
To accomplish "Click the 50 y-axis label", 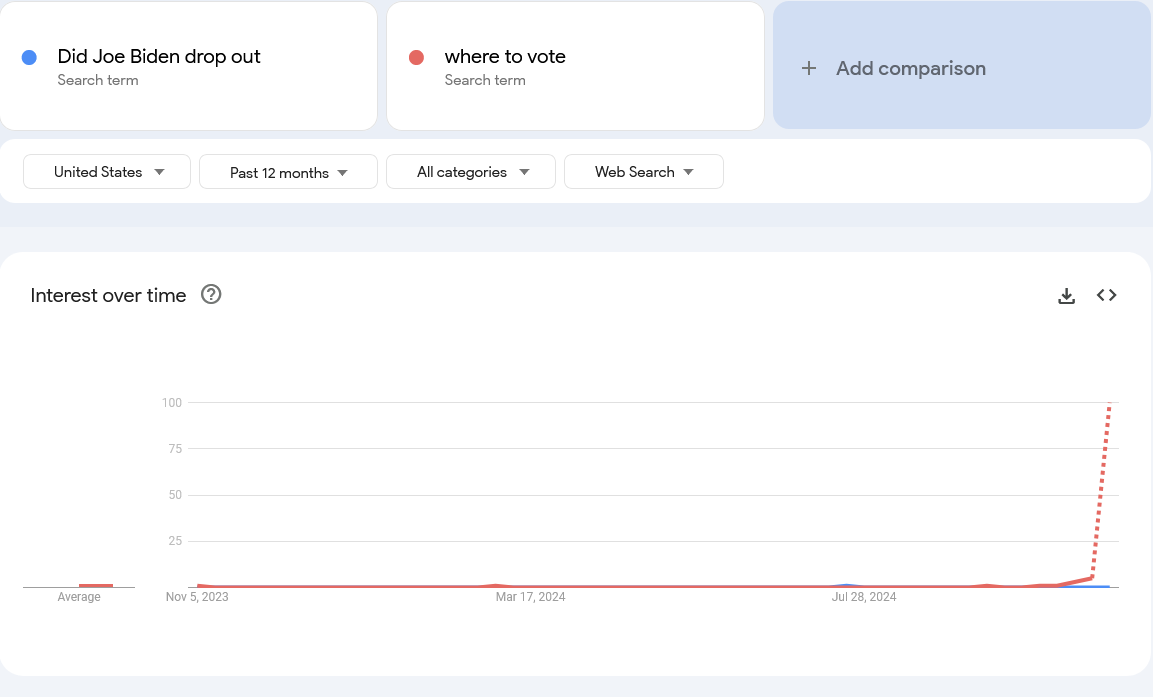I will pos(175,495).
